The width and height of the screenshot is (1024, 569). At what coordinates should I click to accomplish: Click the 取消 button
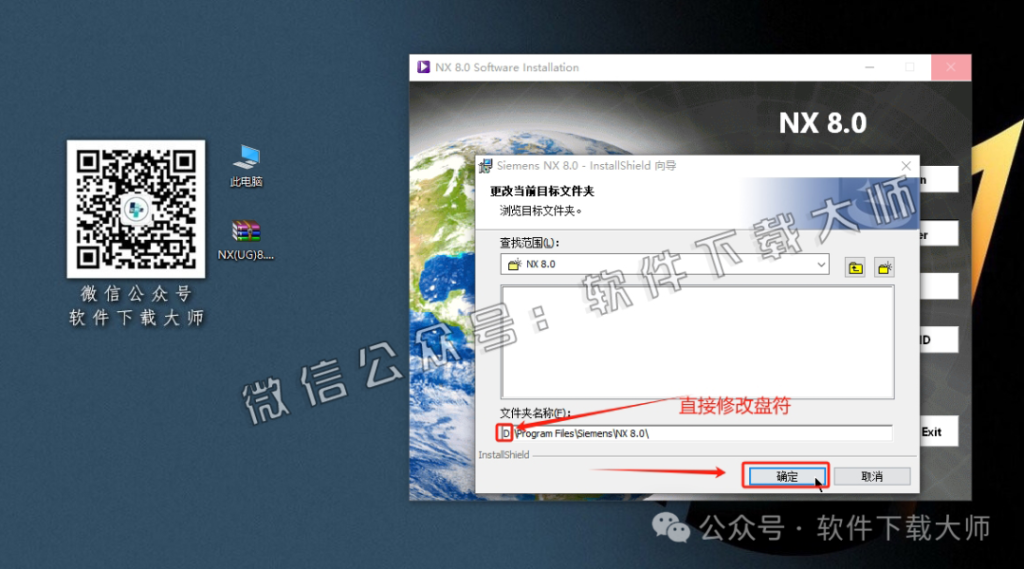click(872, 476)
